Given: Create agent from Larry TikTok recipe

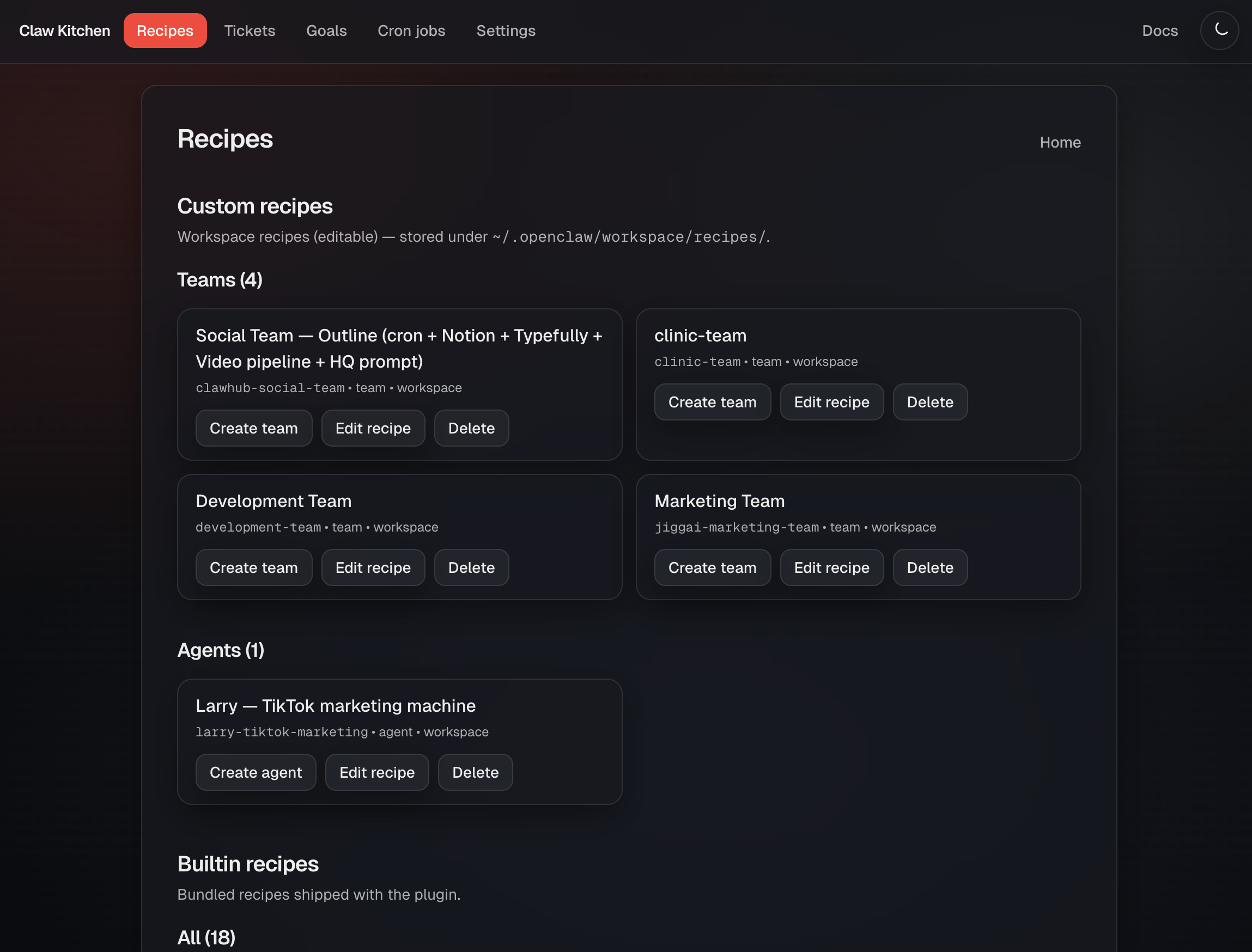Looking at the screenshot, I should (256, 772).
